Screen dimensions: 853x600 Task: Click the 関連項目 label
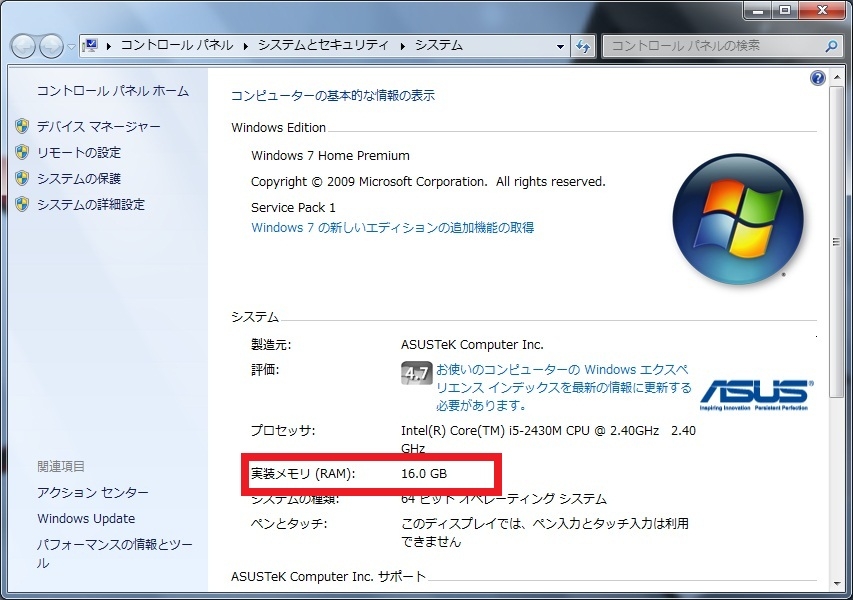click(61, 467)
